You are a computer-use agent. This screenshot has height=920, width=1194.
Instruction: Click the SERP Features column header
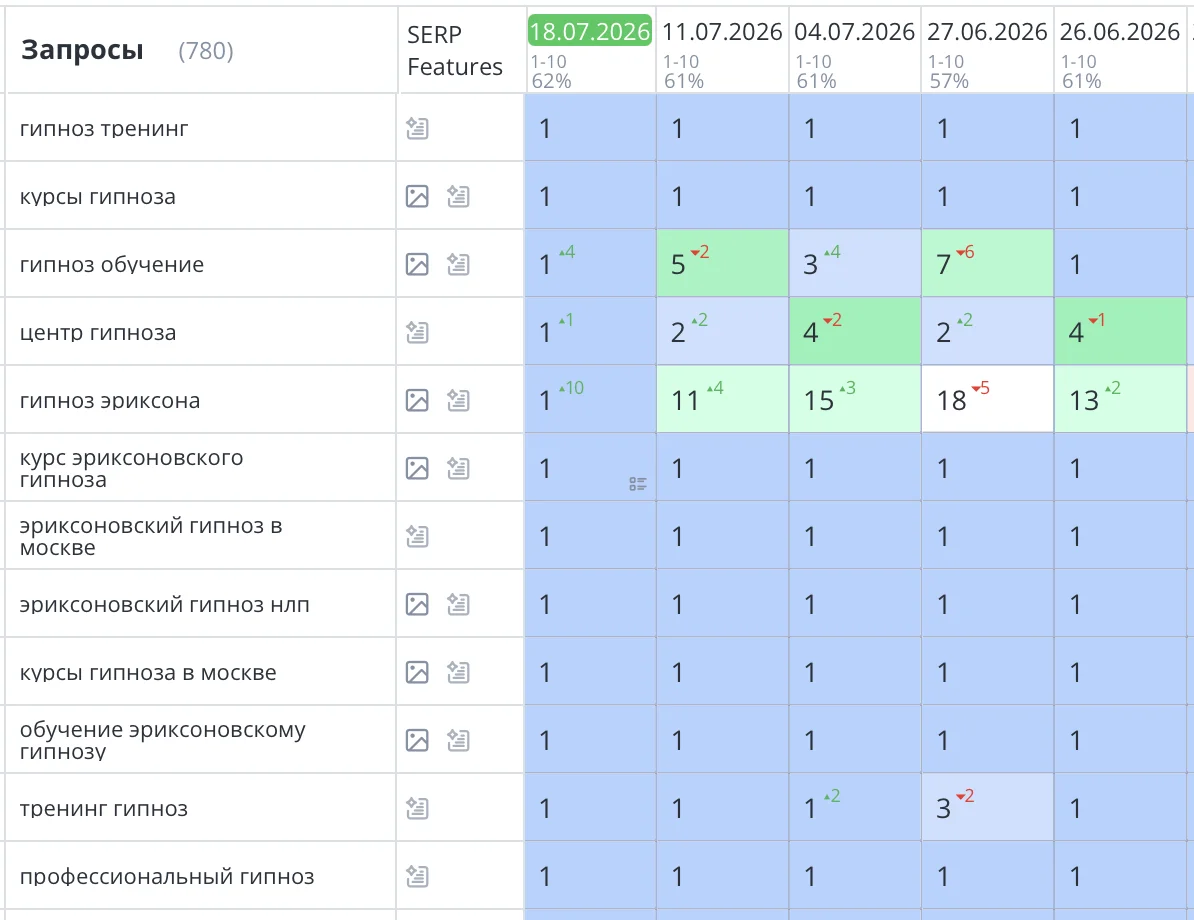(455, 50)
